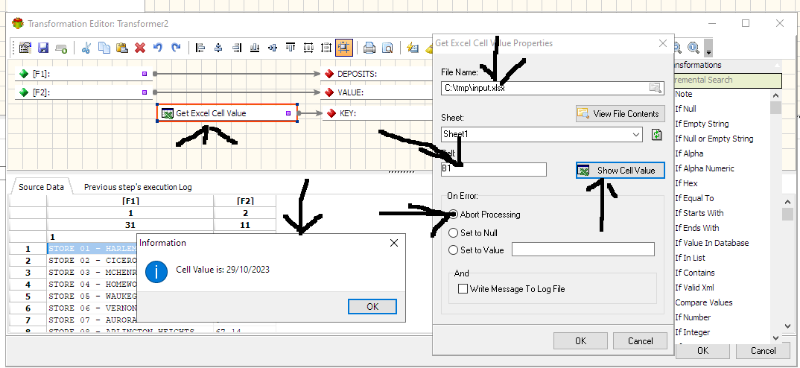Click the red X delete icon
The image size is (800, 368).
[140, 48]
